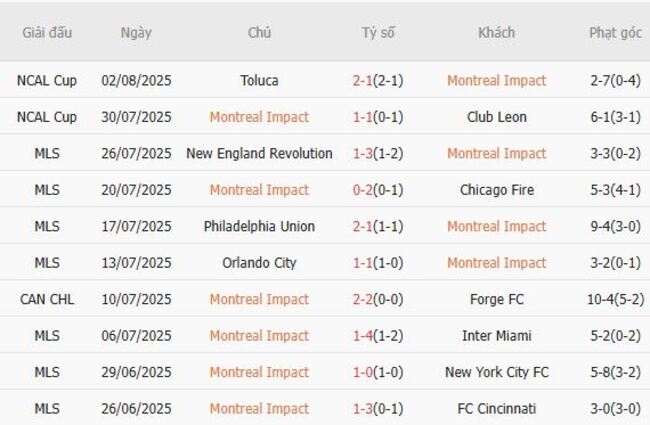Select the CAN CHL league label
650x425 pixels.
(47, 299)
